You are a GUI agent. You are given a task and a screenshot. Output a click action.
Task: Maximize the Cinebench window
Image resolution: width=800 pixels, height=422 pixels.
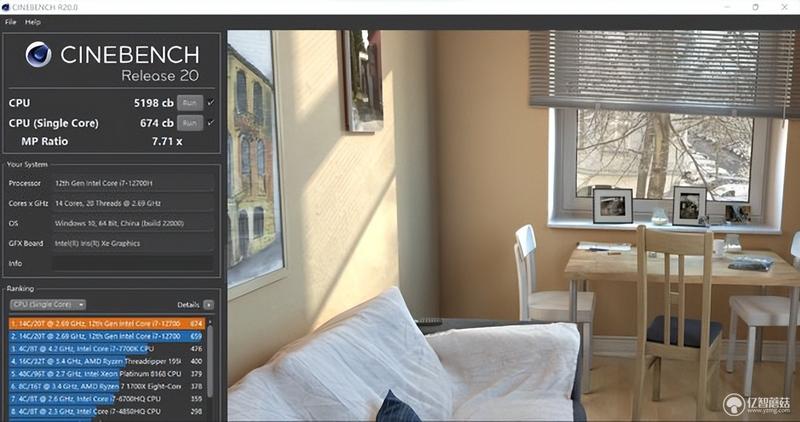(x=756, y=7)
